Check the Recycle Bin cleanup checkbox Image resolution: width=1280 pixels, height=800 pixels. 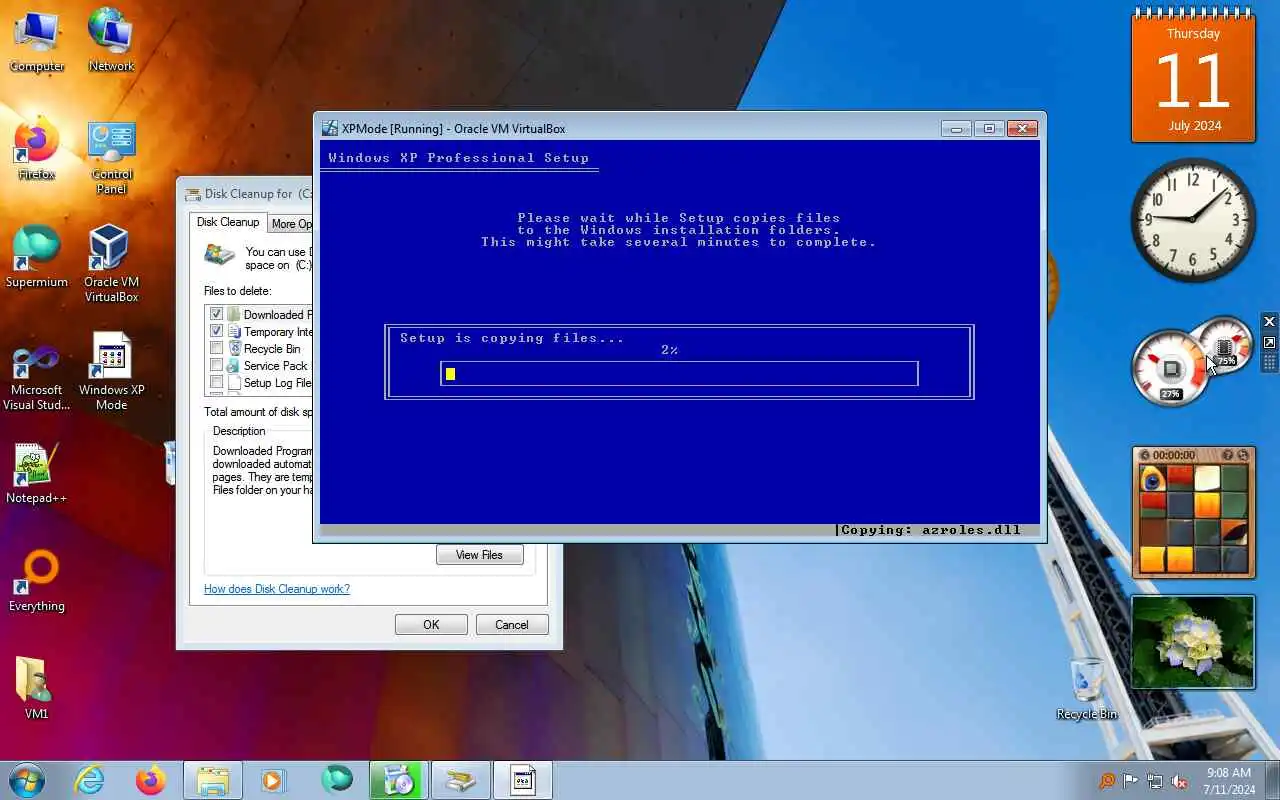pyautogui.click(x=216, y=348)
